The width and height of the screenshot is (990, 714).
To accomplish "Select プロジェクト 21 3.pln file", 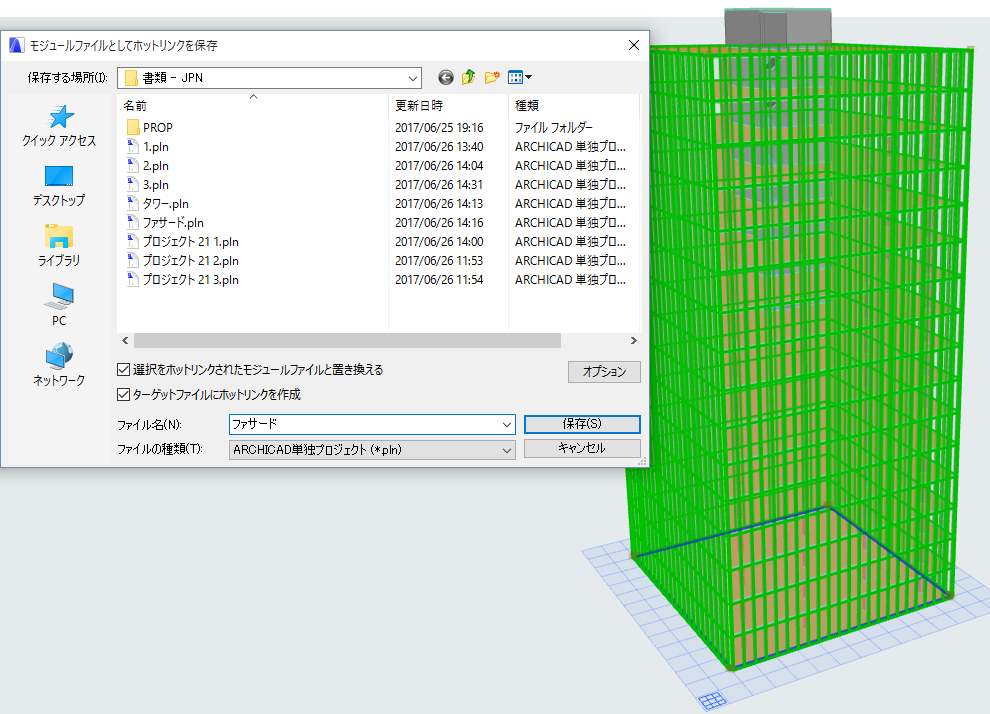I will 191,279.
